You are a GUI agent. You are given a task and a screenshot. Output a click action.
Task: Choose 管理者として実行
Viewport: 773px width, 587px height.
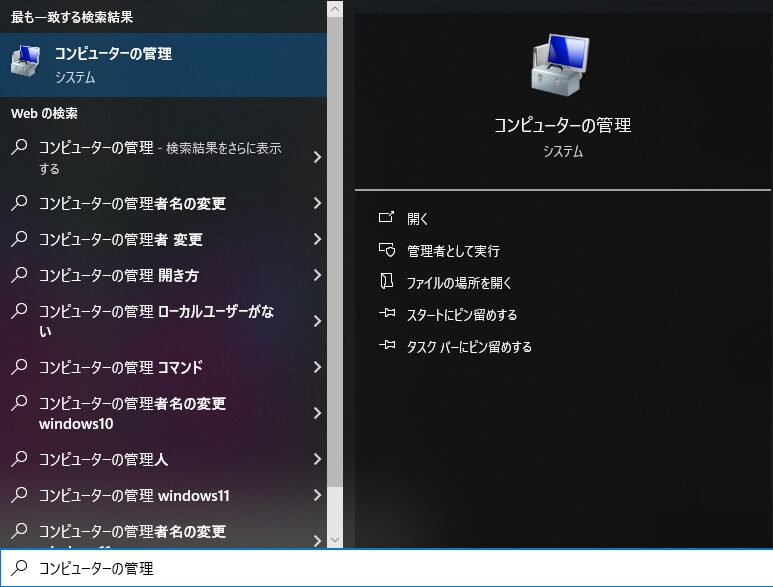pyautogui.click(x=453, y=250)
